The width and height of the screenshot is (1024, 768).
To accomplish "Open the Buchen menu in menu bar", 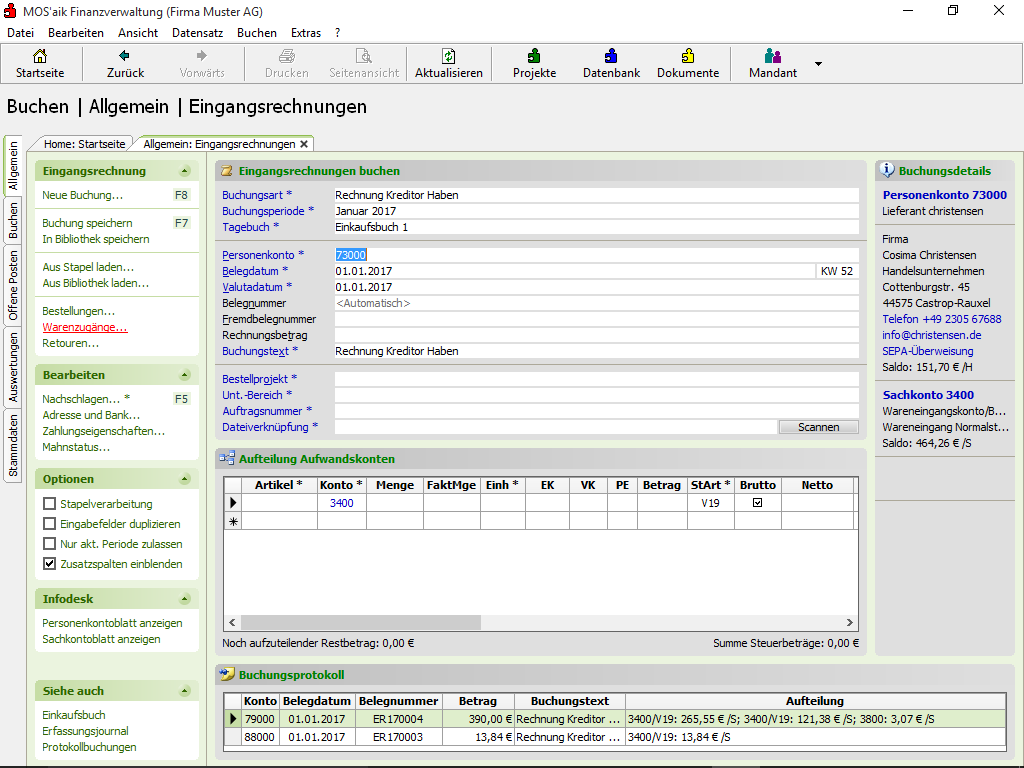I will (x=257, y=33).
